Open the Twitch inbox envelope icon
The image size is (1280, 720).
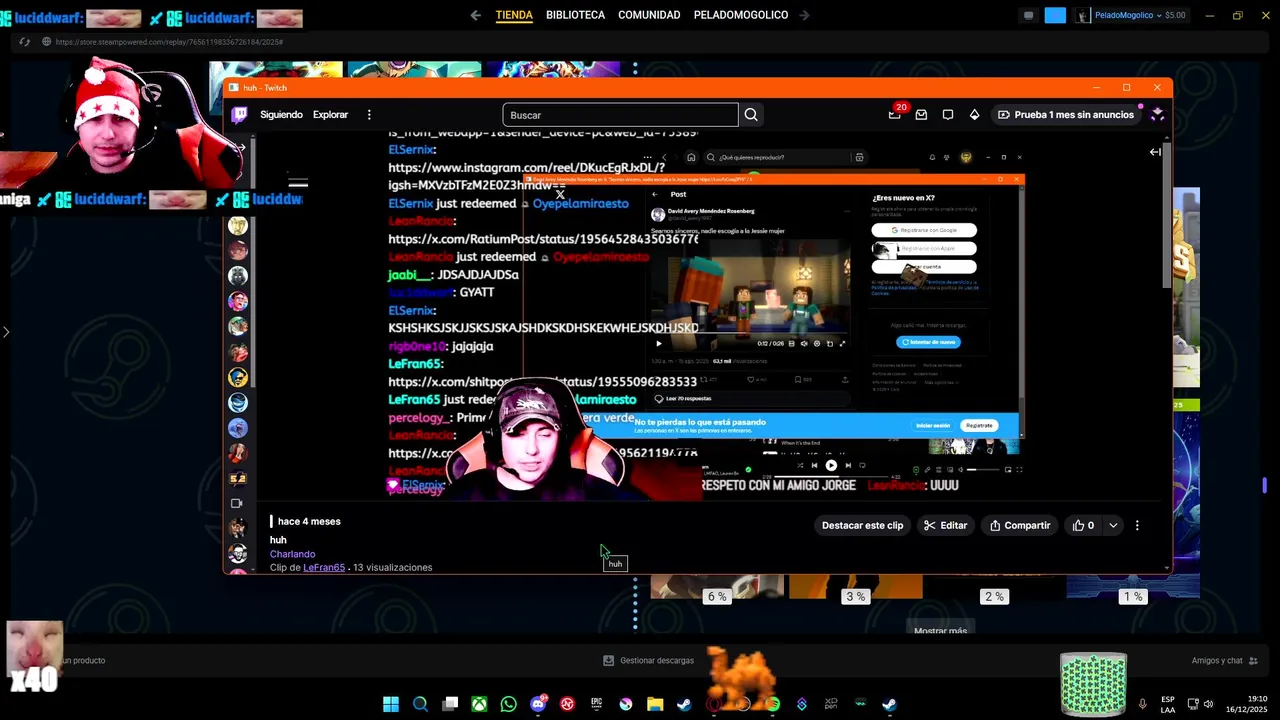coord(921,115)
